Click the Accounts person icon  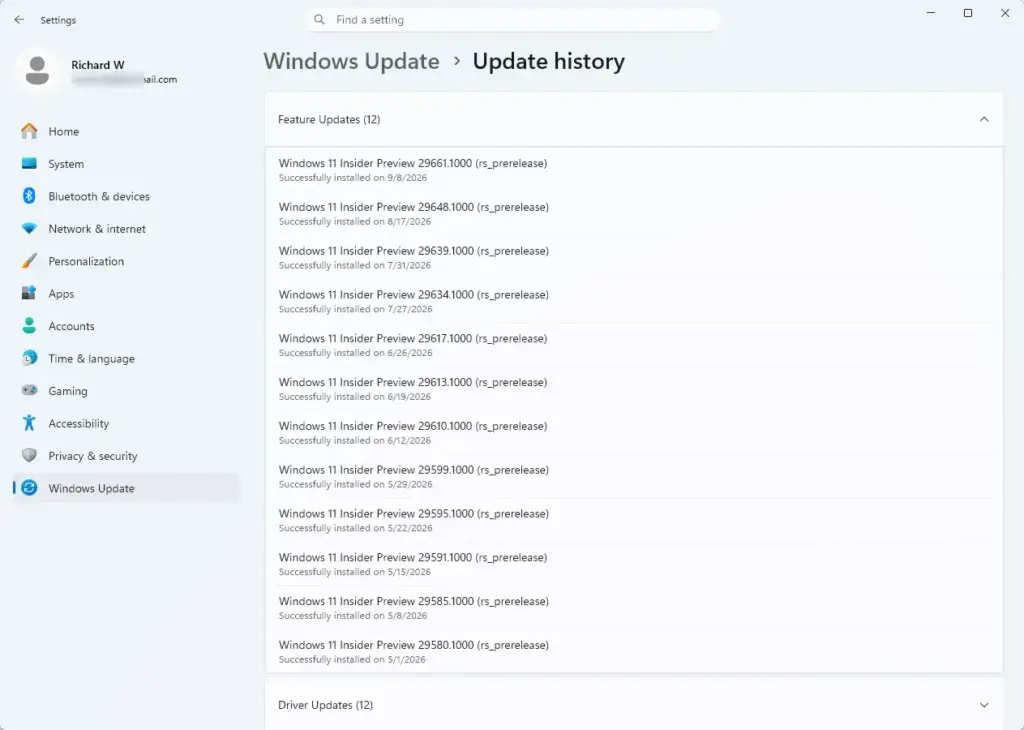29,326
